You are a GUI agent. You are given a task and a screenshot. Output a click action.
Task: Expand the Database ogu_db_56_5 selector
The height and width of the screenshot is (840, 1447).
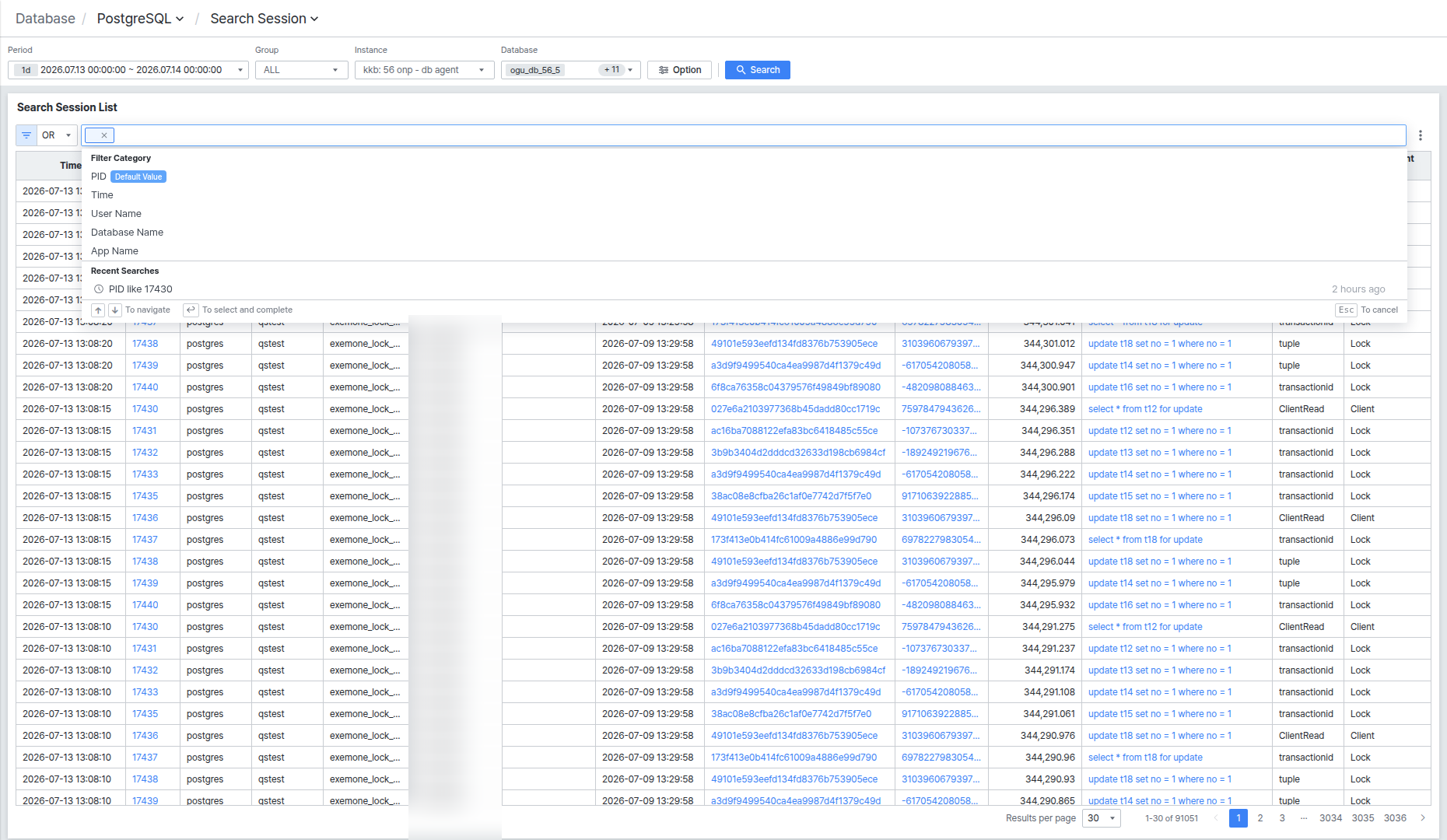[571, 70]
